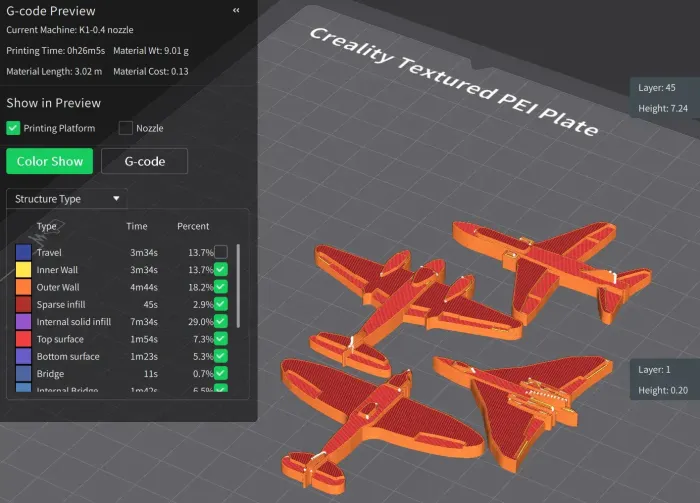
Task: Click the Bottom surface color swatch
Action: point(23,356)
